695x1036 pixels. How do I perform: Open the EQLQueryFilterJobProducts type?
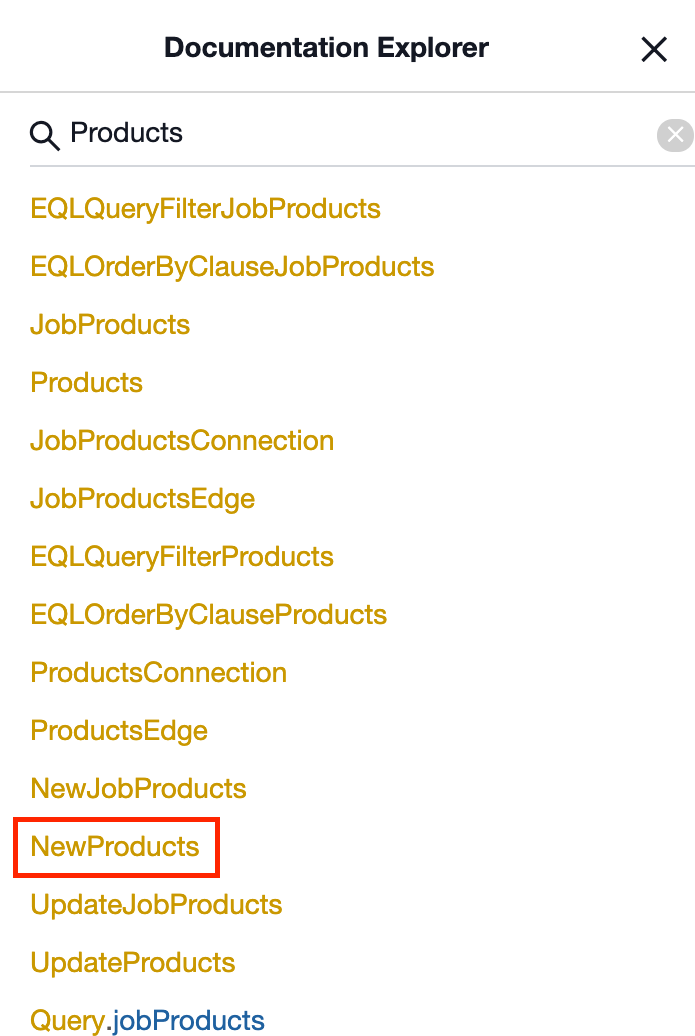(x=205, y=208)
